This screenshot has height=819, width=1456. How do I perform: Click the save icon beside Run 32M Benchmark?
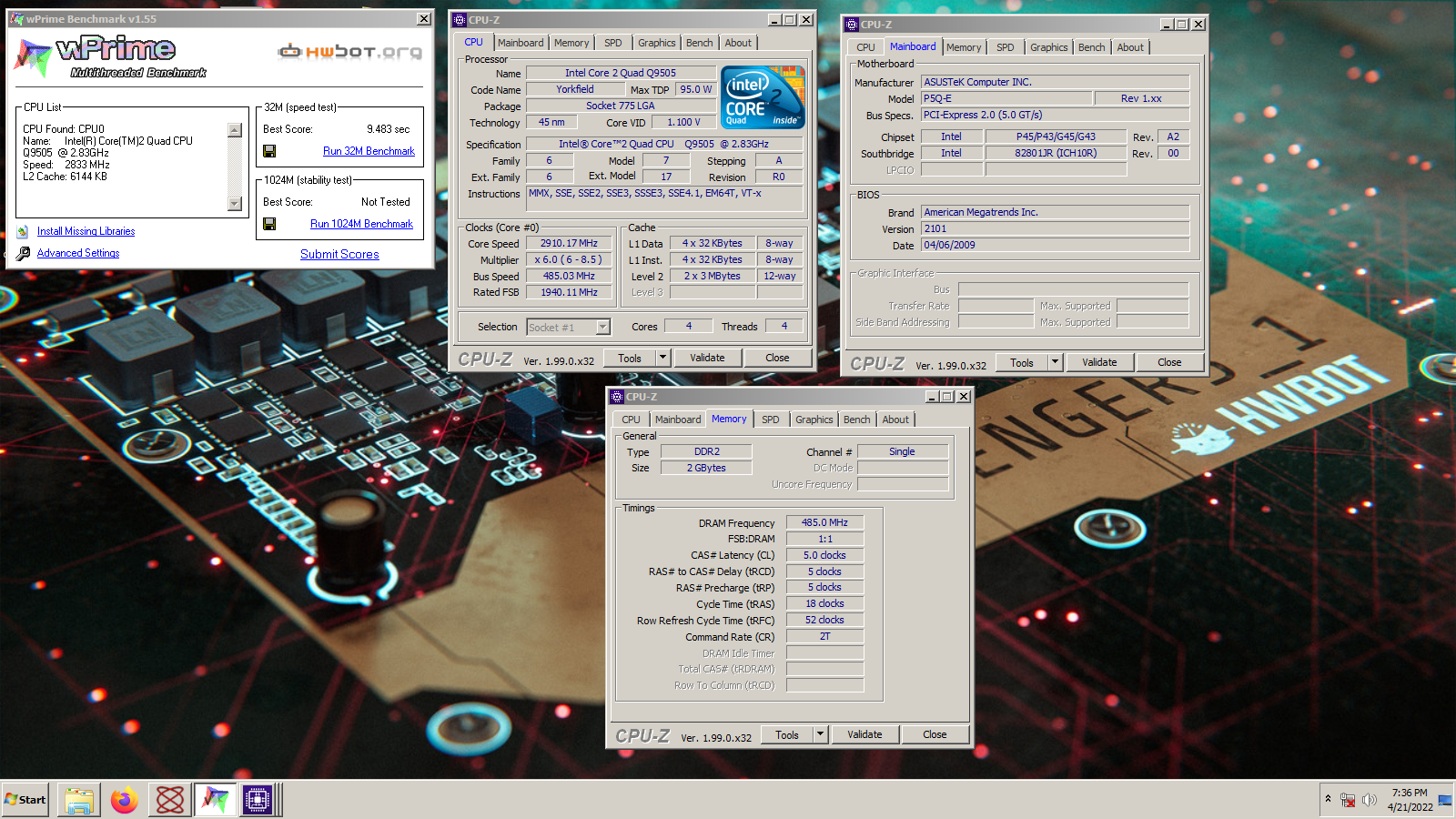269,151
